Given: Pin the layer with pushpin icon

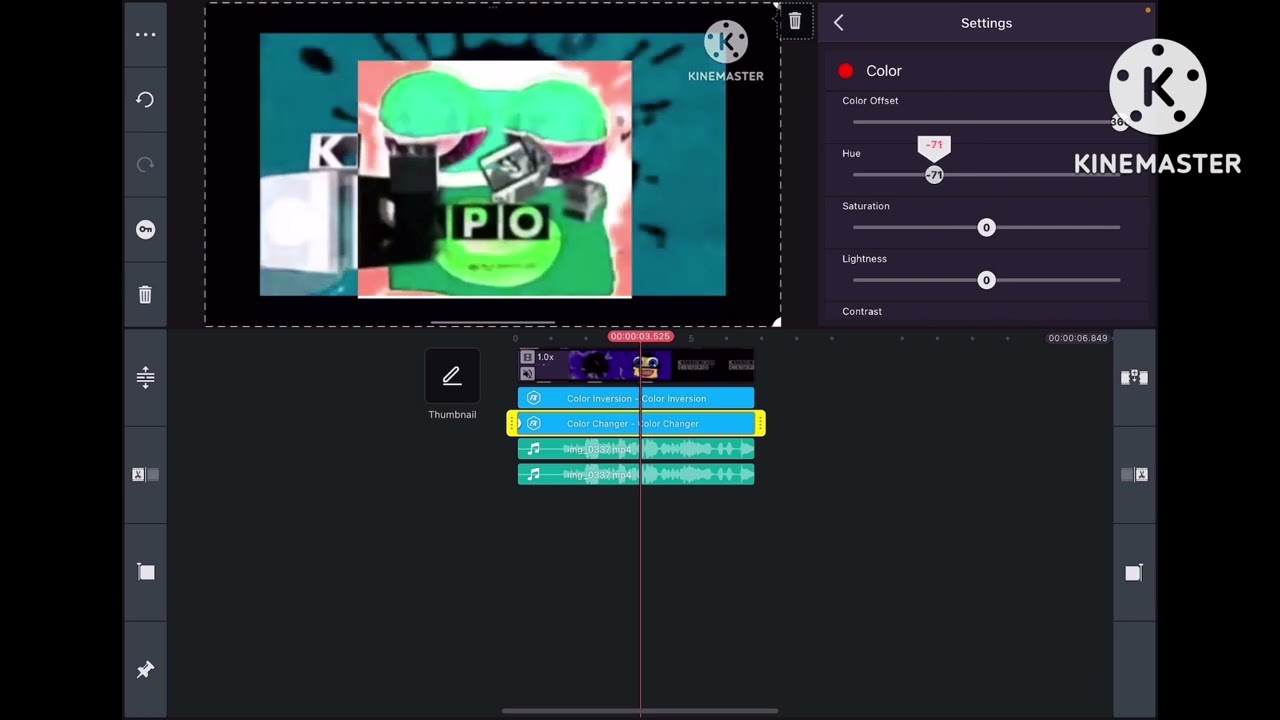Looking at the screenshot, I should click(x=145, y=669).
